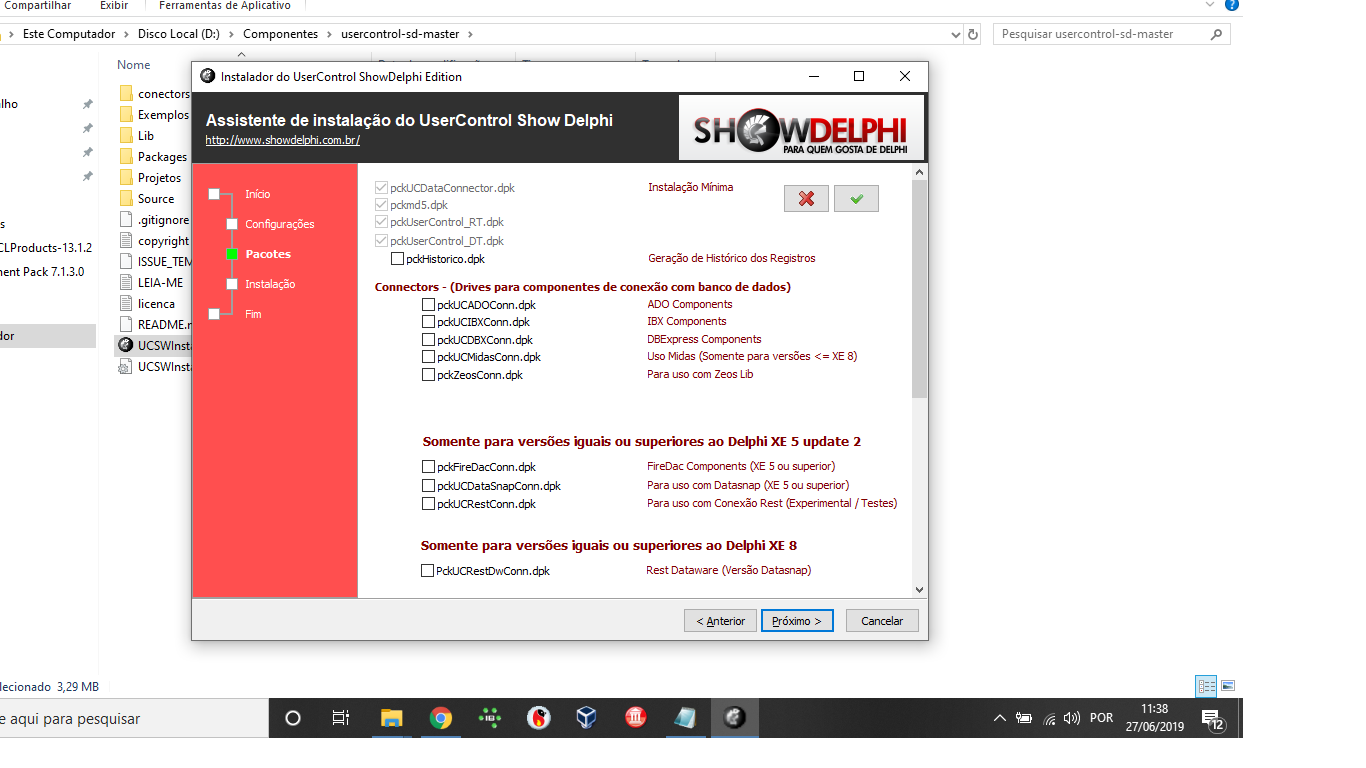Switch Explorer to large icons view
This screenshot has height=768, width=1366.
coord(1228,686)
